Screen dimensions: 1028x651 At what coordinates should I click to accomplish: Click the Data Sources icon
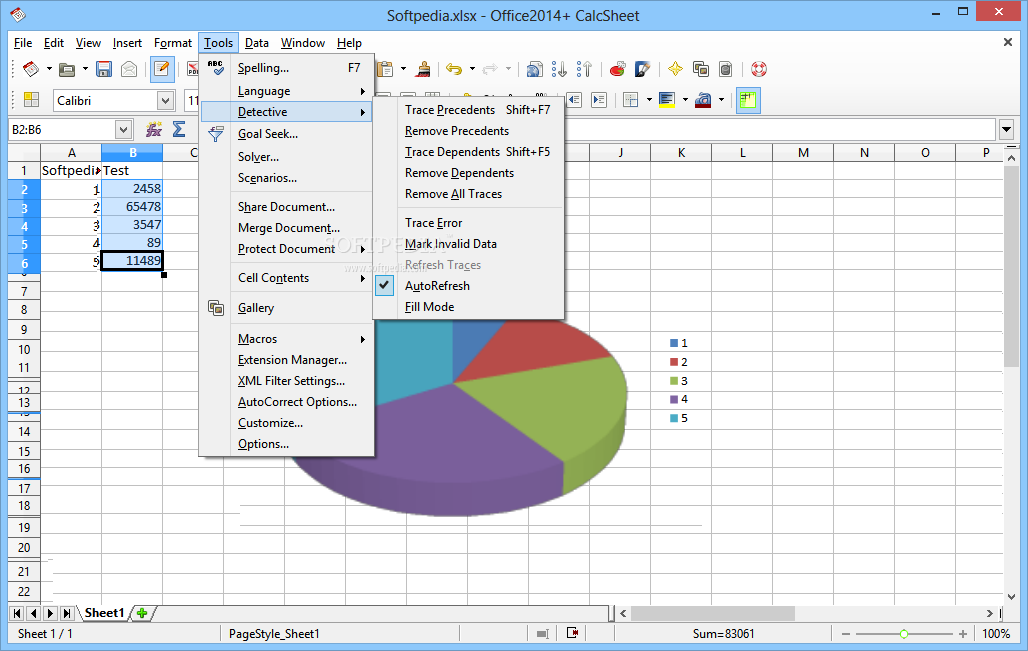pyautogui.click(x=726, y=69)
